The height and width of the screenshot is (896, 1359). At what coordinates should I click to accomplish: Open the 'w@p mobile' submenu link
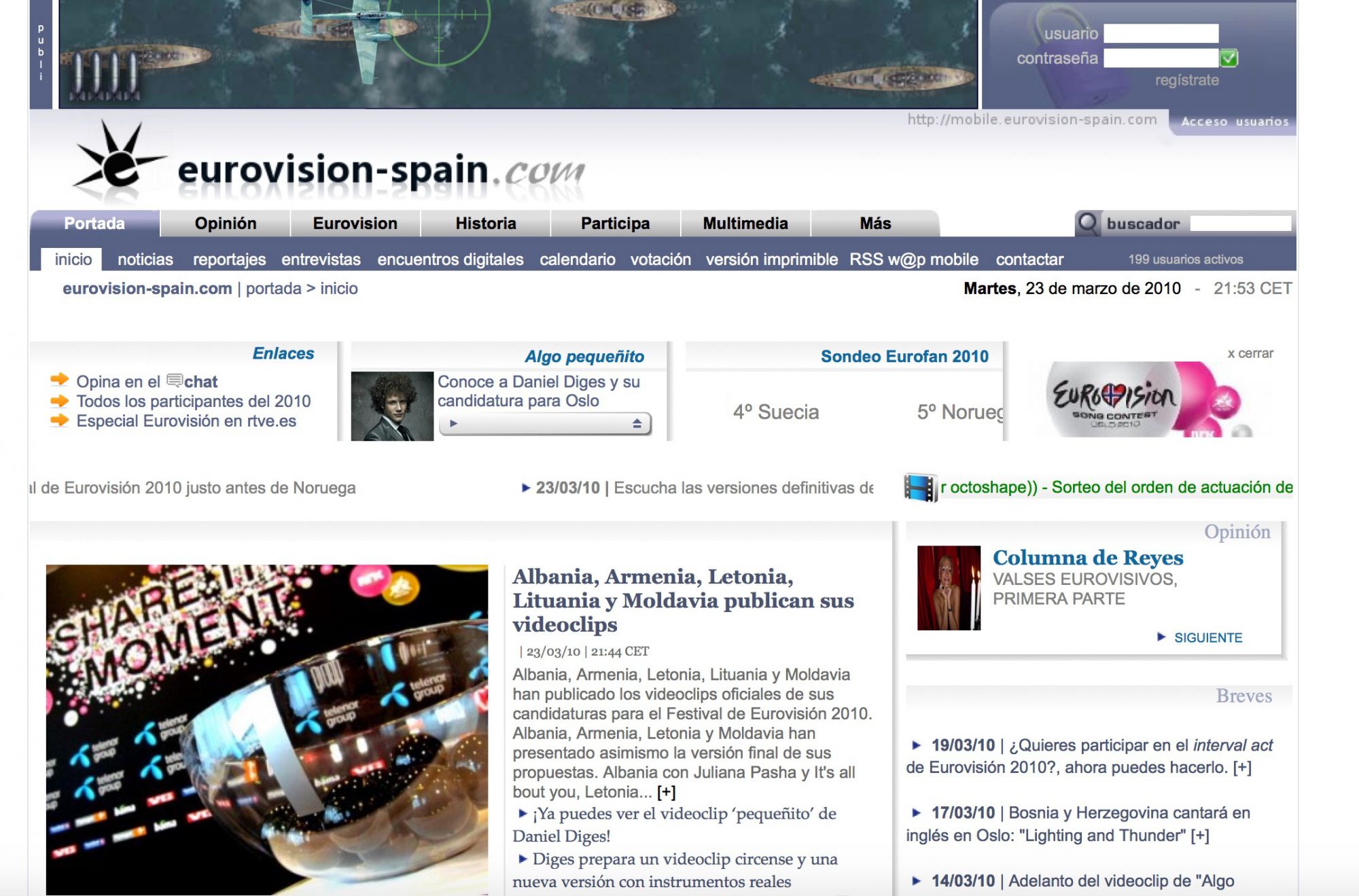pos(933,259)
